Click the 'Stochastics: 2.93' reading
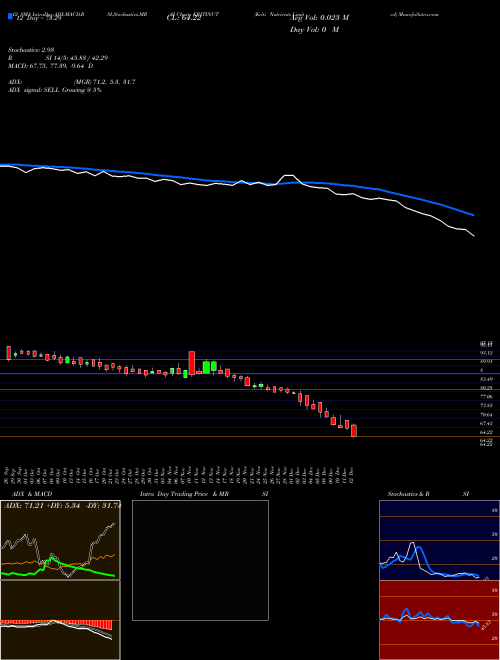This screenshot has height=660, width=500. click(x=31, y=50)
